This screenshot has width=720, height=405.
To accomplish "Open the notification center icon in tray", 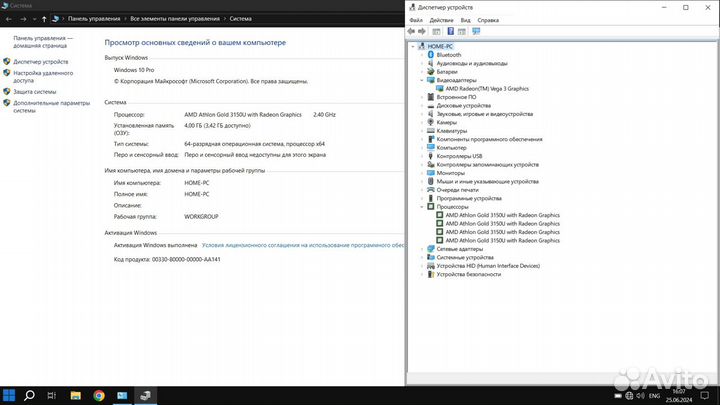I will tap(704, 395).
